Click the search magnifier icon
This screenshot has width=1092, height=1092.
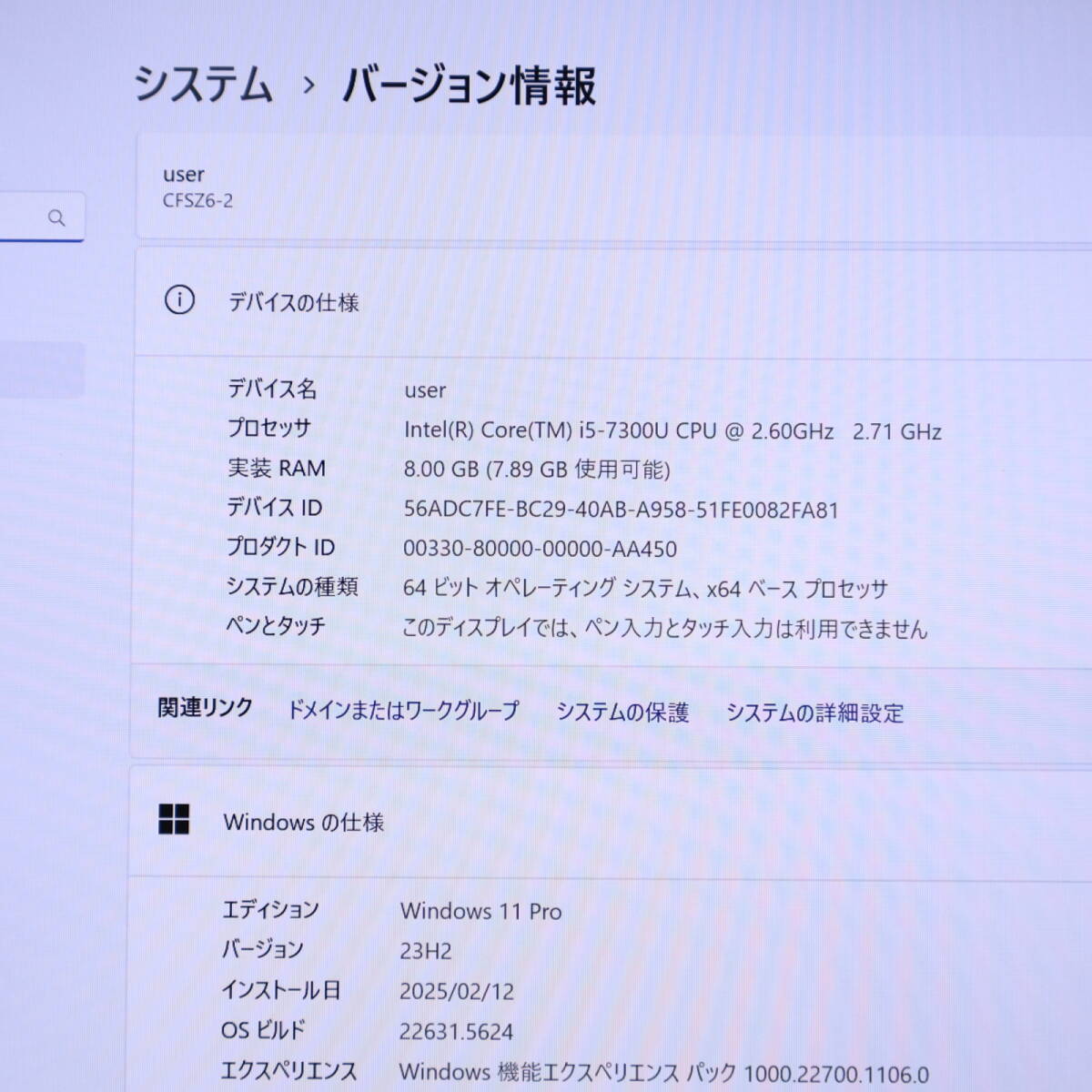click(x=56, y=217)
